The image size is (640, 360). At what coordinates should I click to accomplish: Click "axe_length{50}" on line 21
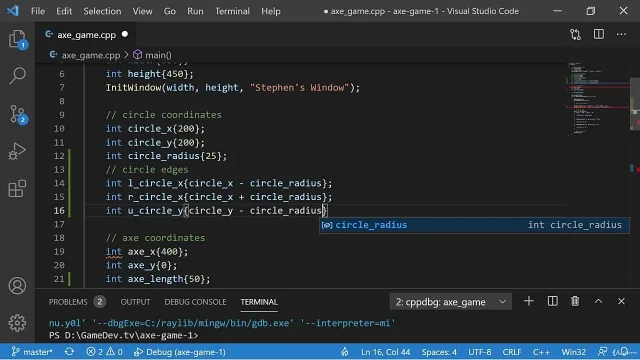point(167,279)
